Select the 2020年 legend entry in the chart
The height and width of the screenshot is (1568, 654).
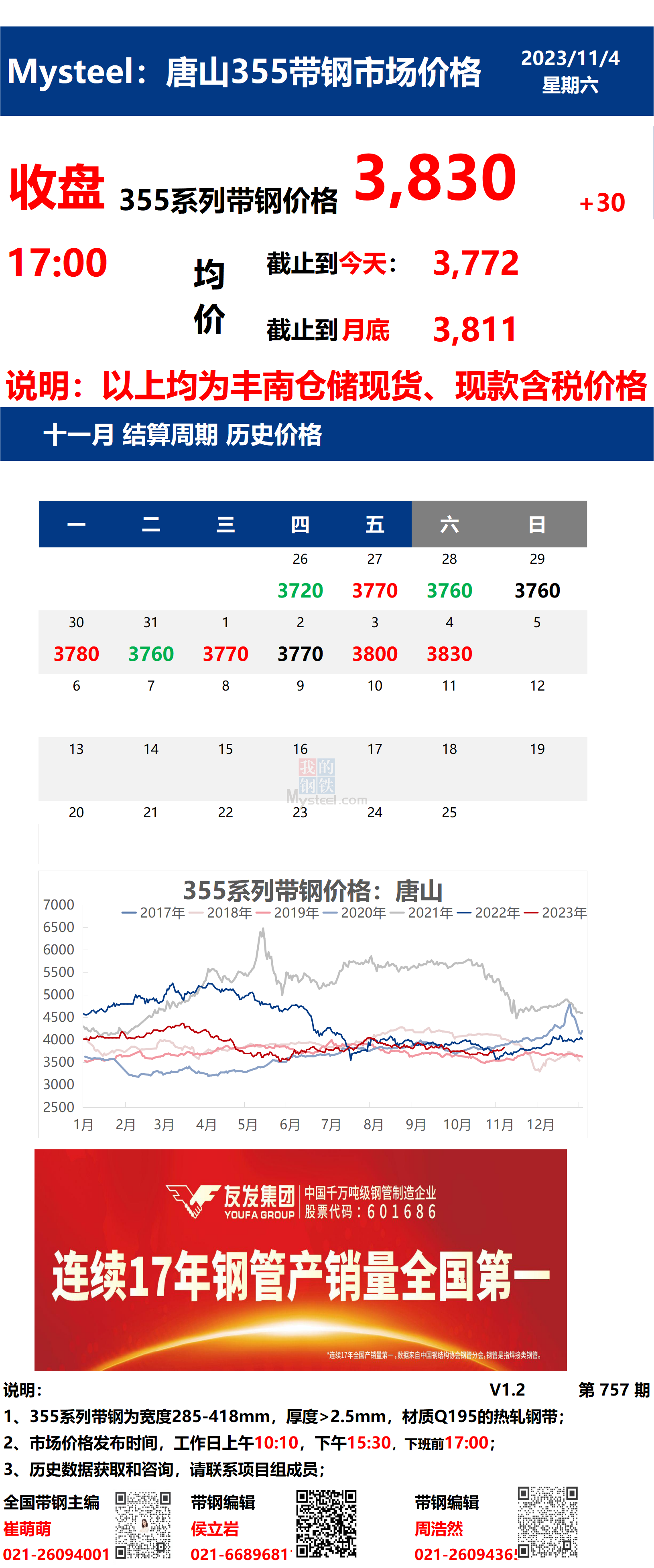(x=354, y=912)
